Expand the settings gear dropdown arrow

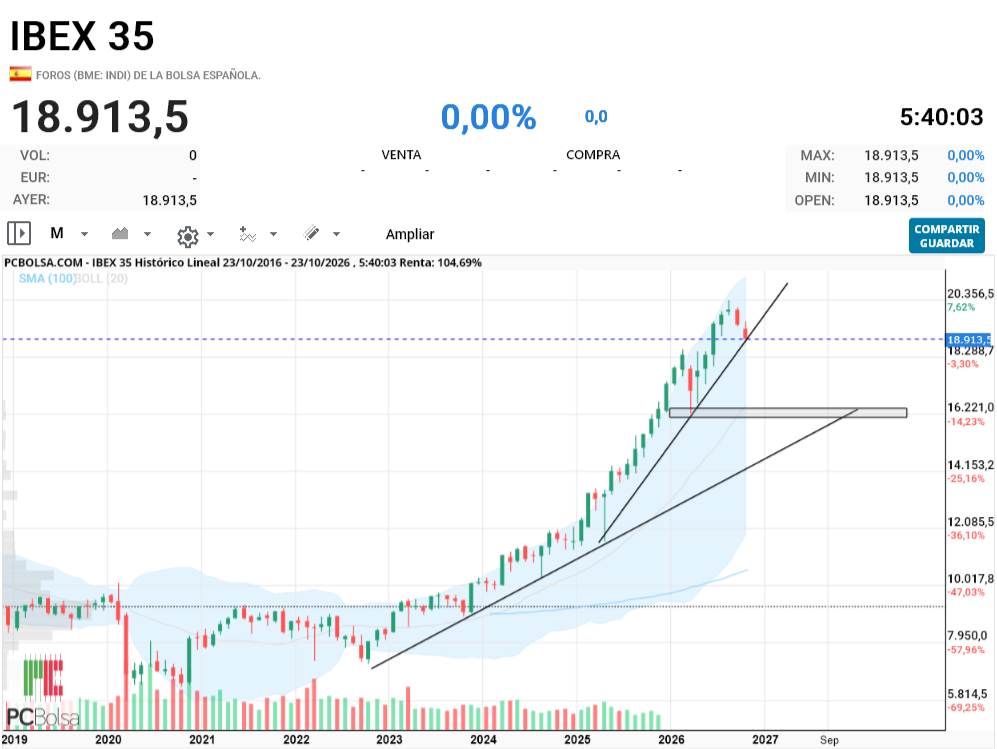[210, 234]
